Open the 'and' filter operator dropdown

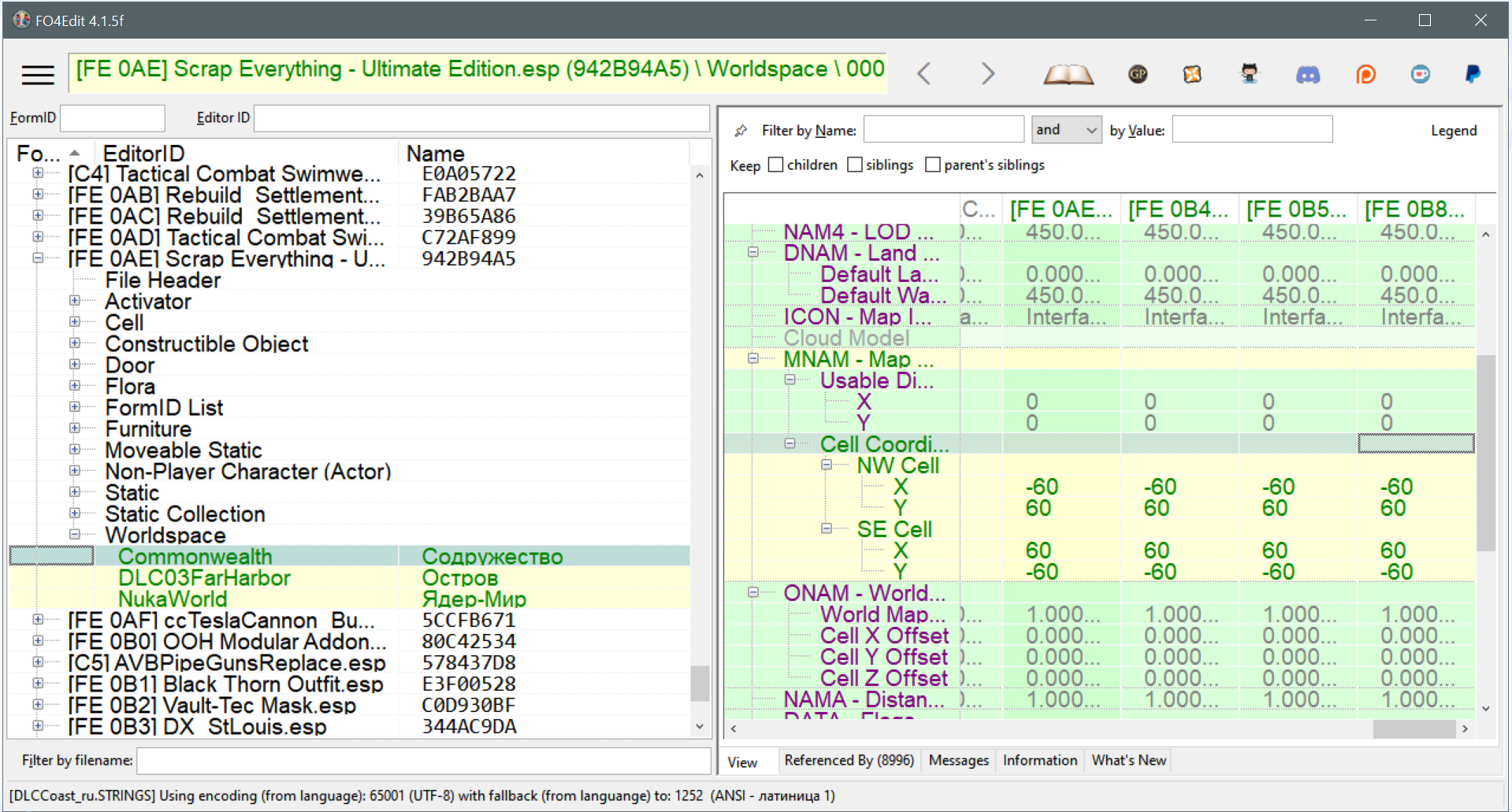[x=1066, y=130]
